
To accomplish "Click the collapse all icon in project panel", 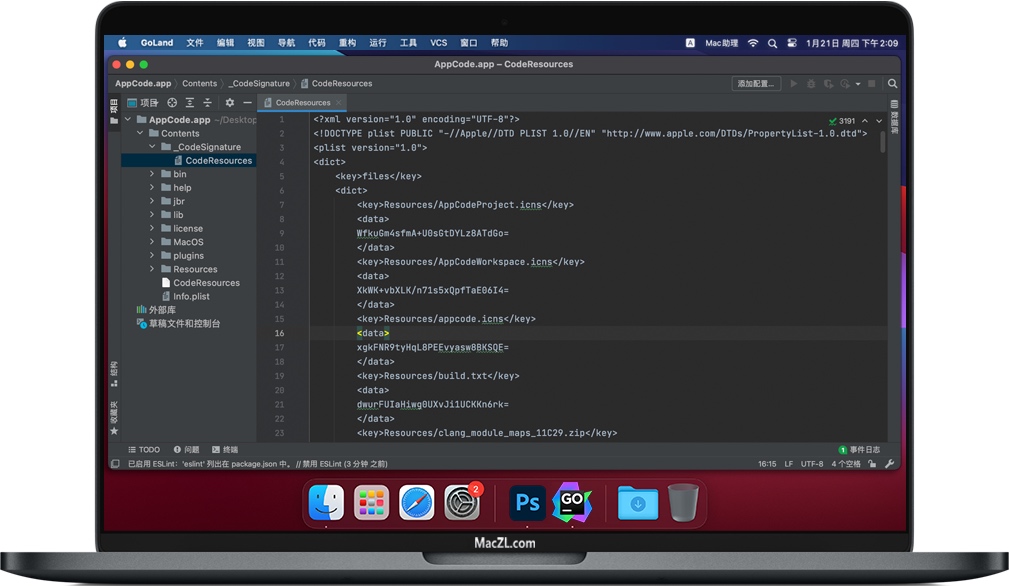I will [x=208, y=102].
